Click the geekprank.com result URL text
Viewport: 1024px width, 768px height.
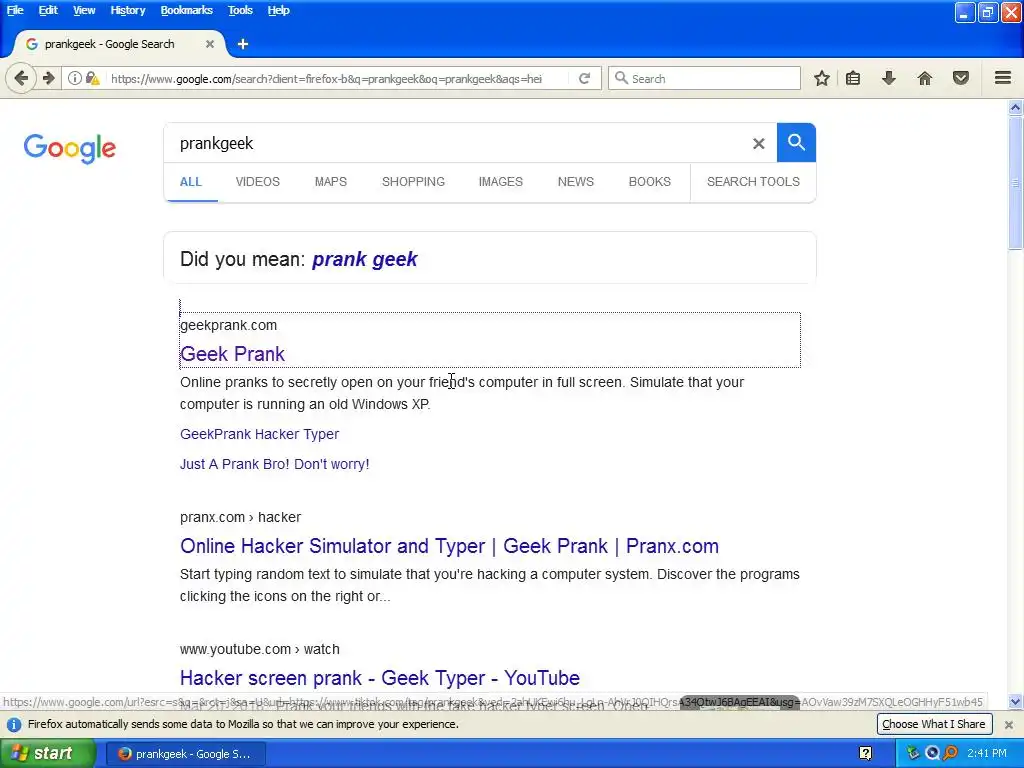tap(229, 325)
